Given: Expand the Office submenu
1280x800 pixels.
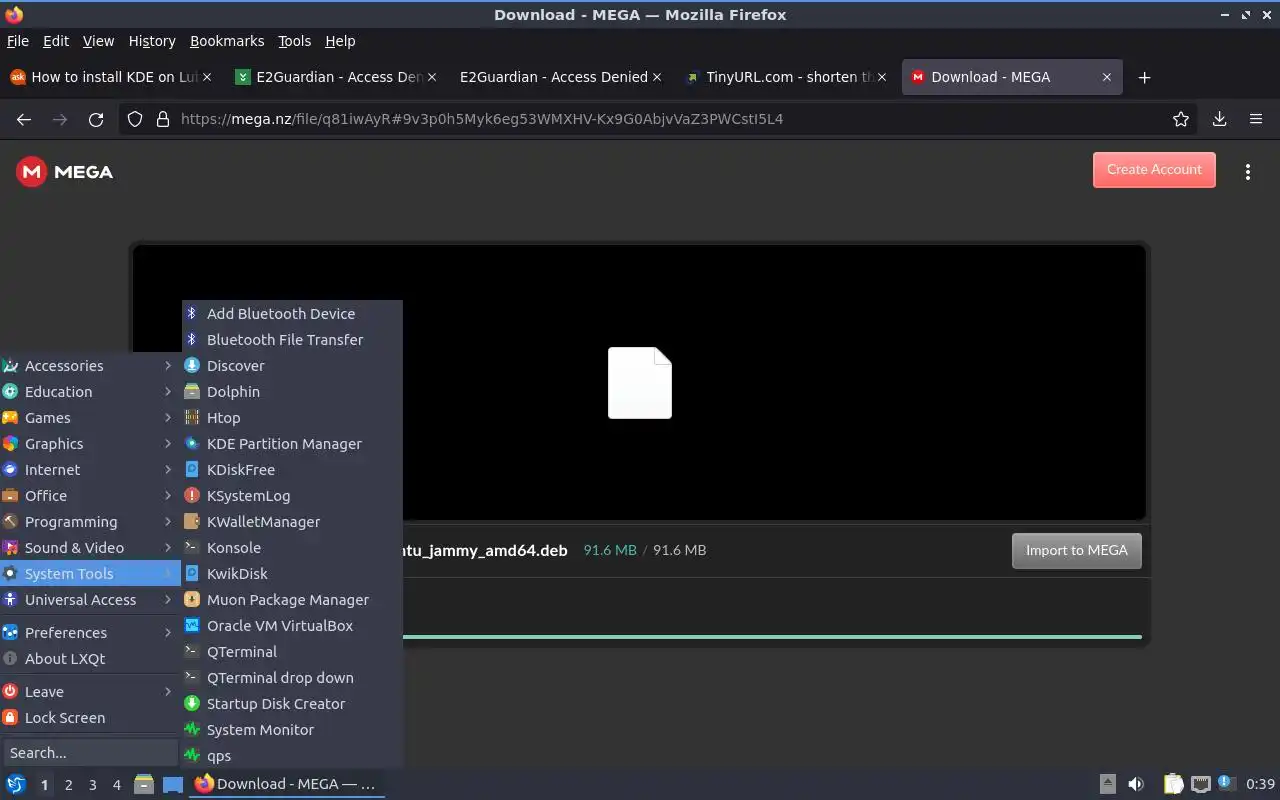Looking at the screenshot, I should pyautogui.click(x=90, y=495).
